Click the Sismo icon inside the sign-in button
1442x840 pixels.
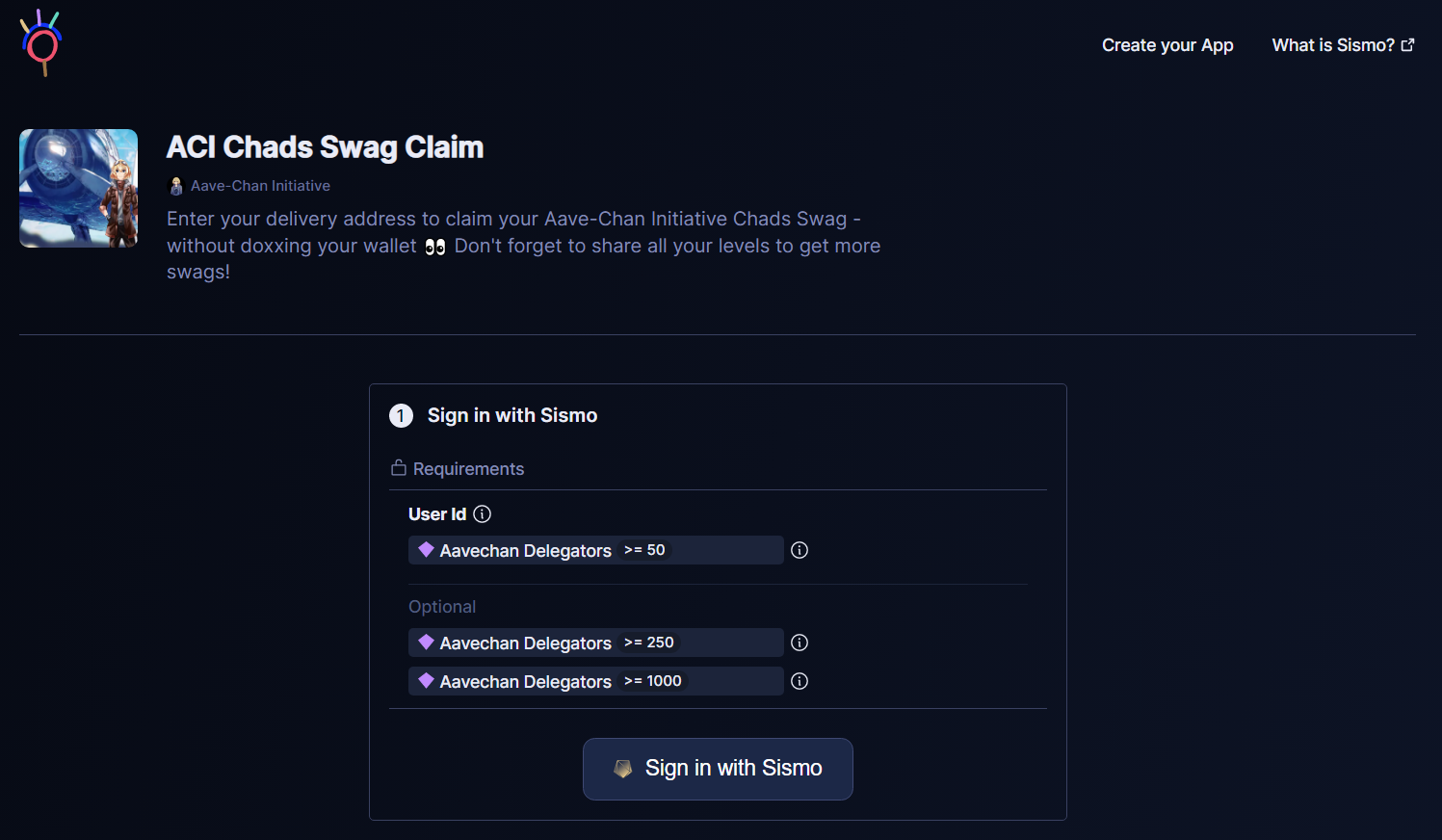click(623, 769)
